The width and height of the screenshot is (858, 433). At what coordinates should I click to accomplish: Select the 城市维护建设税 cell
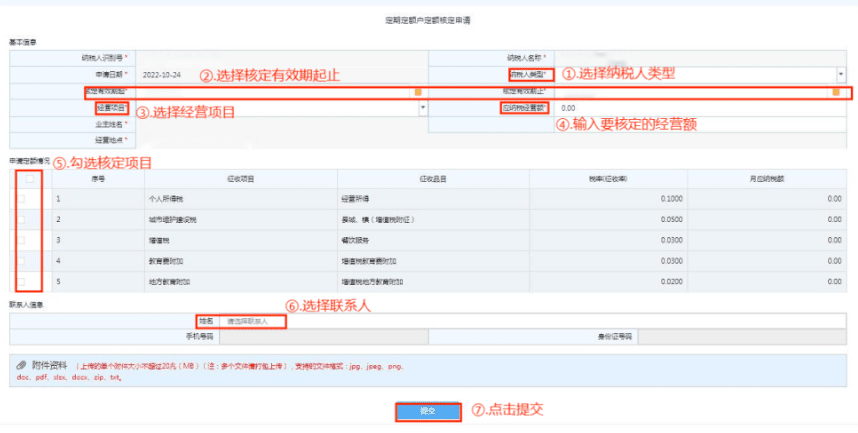241,220
